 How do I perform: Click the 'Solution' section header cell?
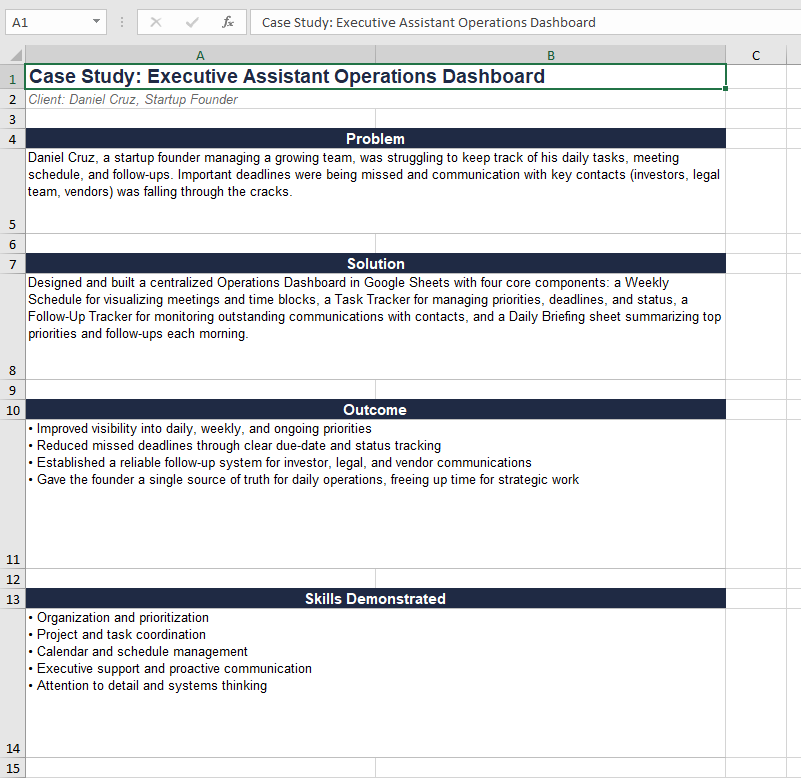click(375, 264)
